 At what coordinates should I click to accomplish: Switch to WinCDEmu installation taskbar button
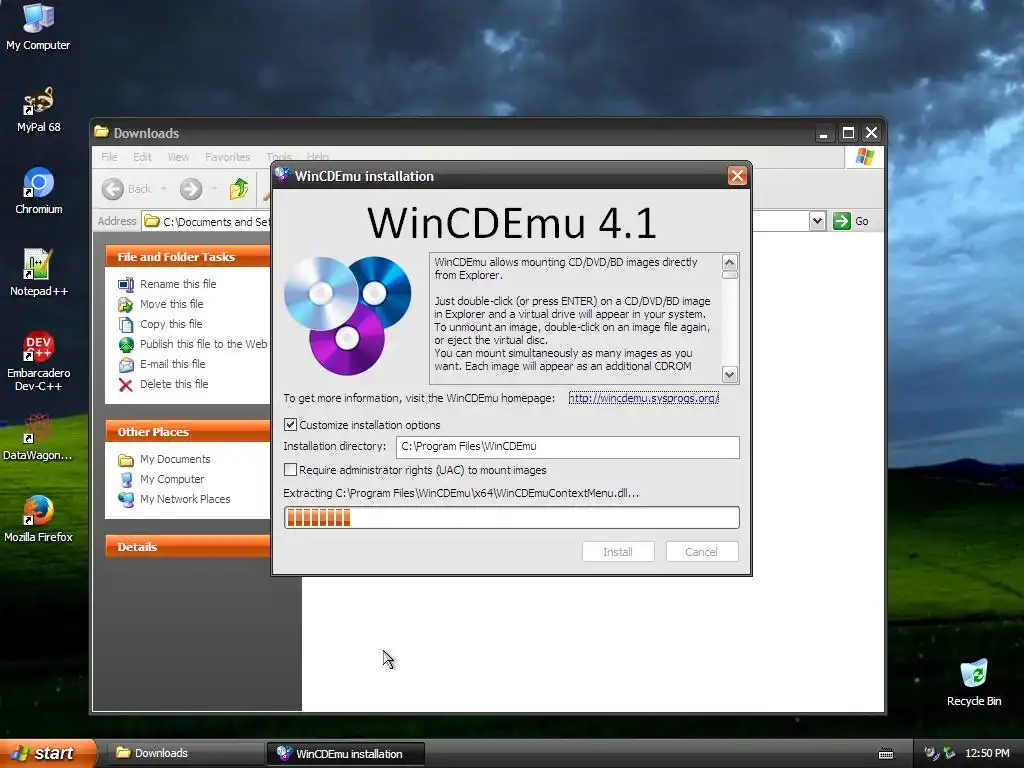[x=346, y=753]
